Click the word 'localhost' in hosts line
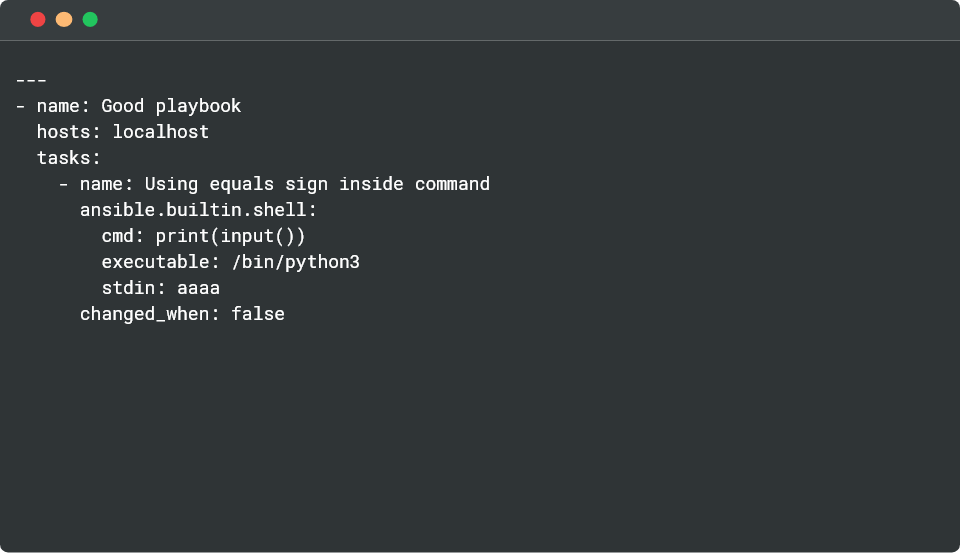 pos(160,132)
